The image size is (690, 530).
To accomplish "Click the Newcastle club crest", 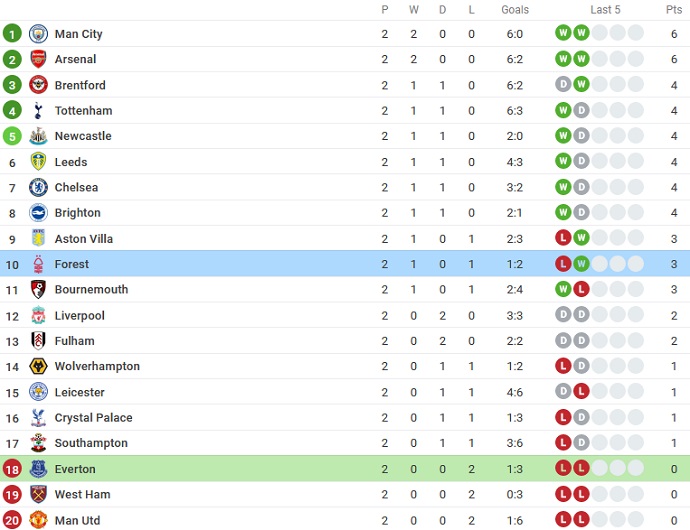I will pos(38,136).
